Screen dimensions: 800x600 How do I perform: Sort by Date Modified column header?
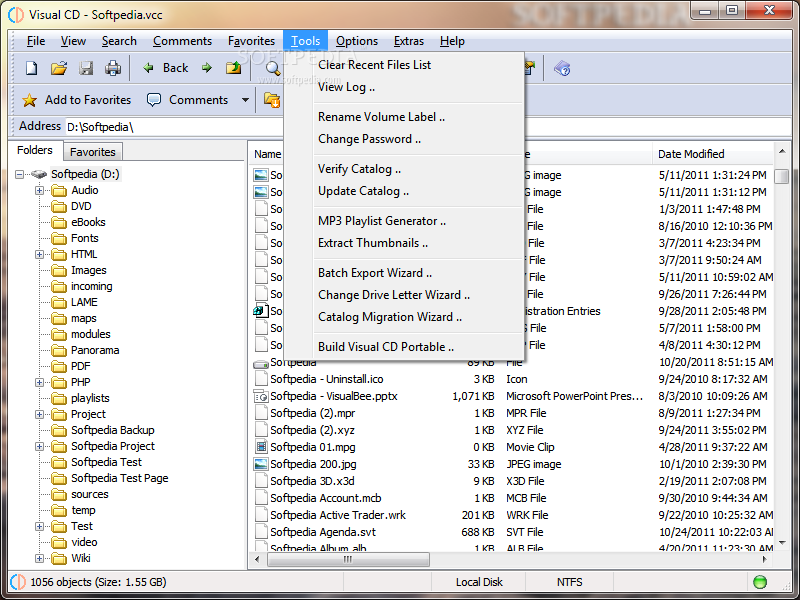coord(712,154)
